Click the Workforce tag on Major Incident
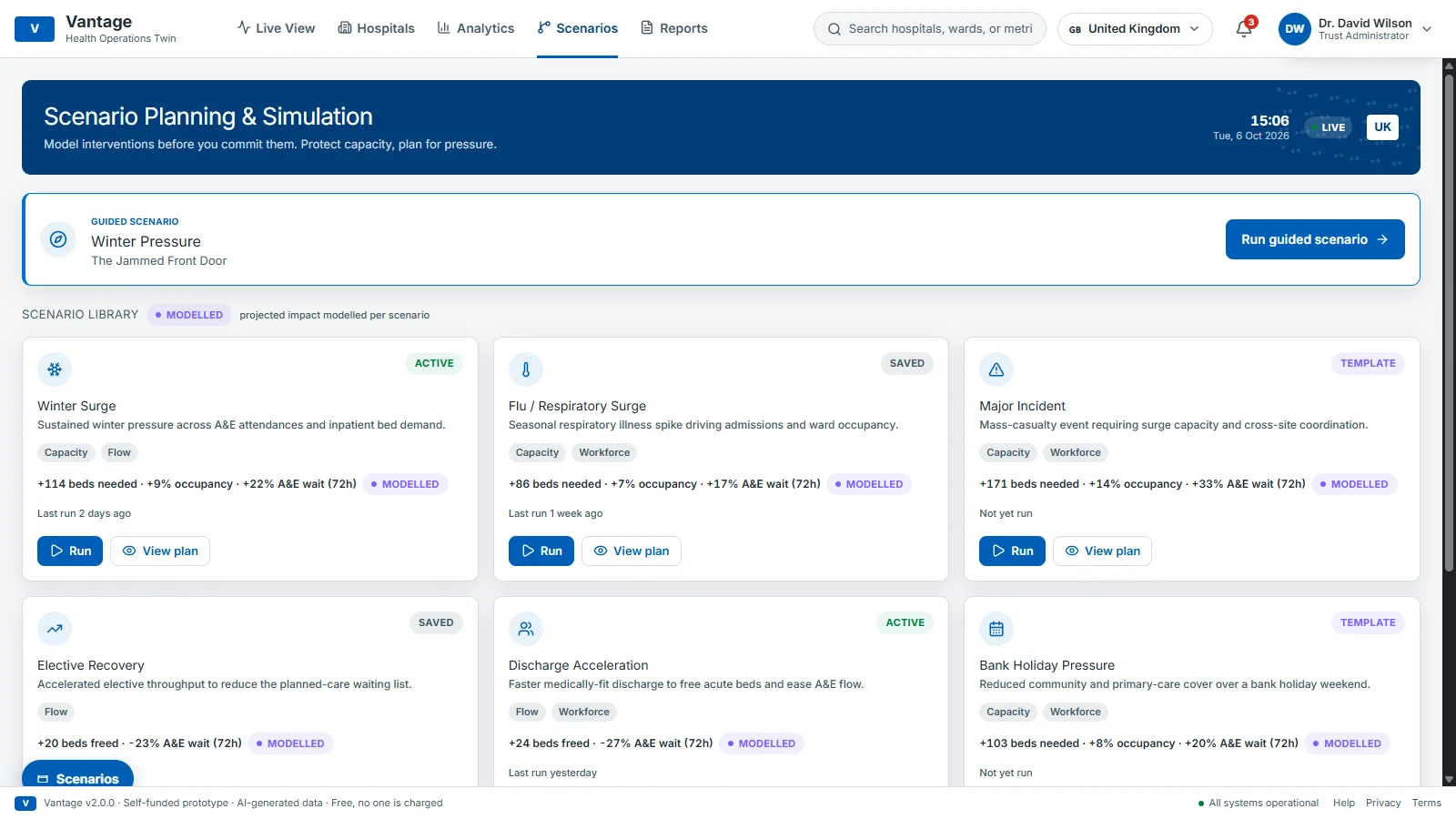Screen dimensions: 1456x819 [1076, 452]
